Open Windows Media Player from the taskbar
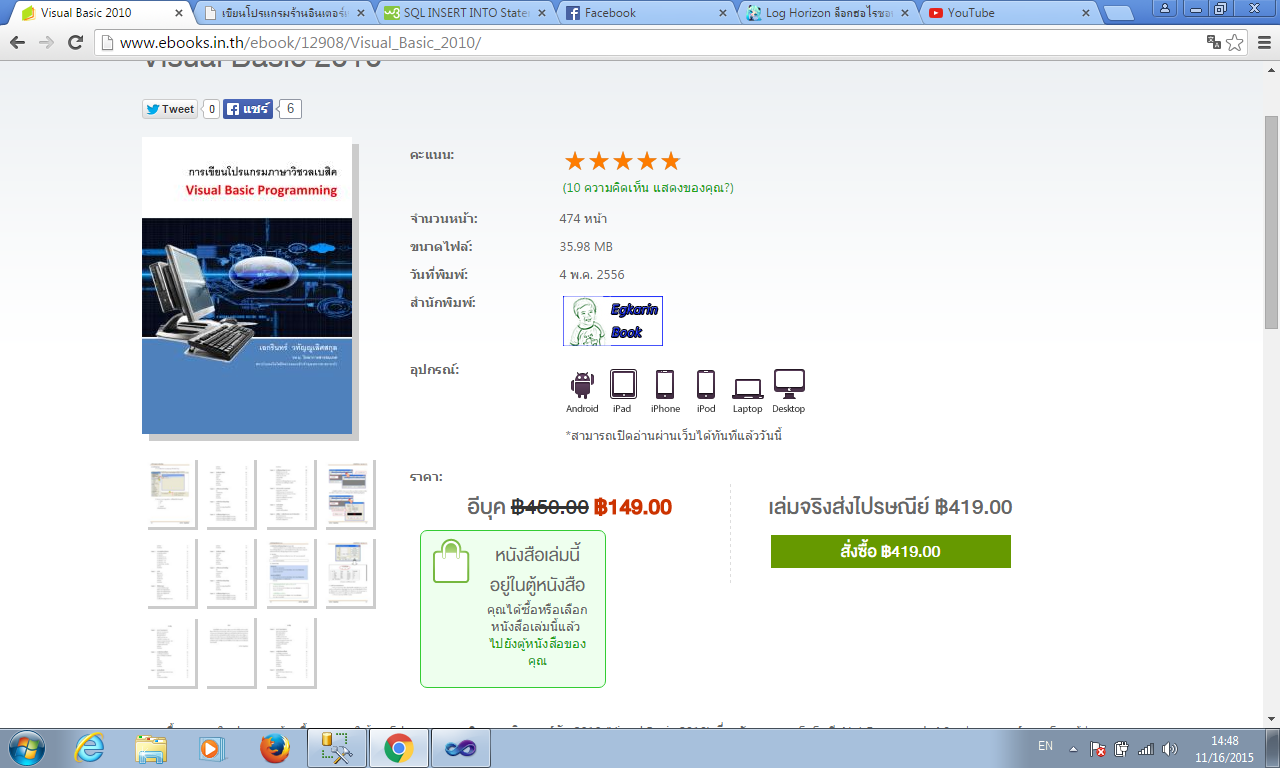Image resolution: width=1280 pixels, height=768 pixels. [x=212, y=748]
